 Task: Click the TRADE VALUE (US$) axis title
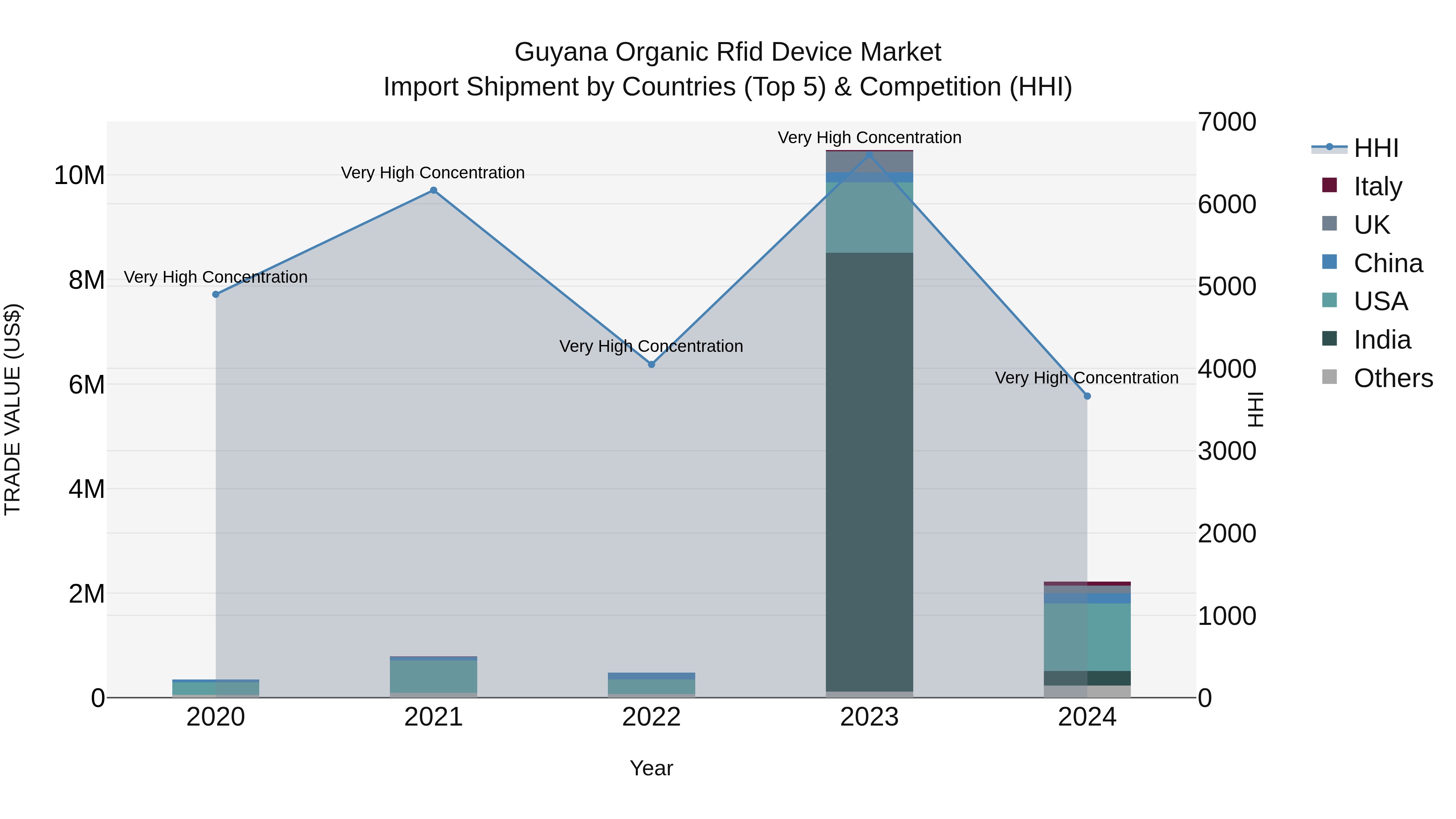point(13,409)
